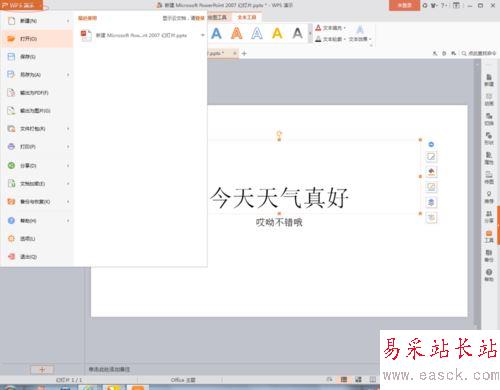Expand the 备份与恢复 submenu arrow
Image resolution: width=500 pixels, height=390 pixels.
68,202
